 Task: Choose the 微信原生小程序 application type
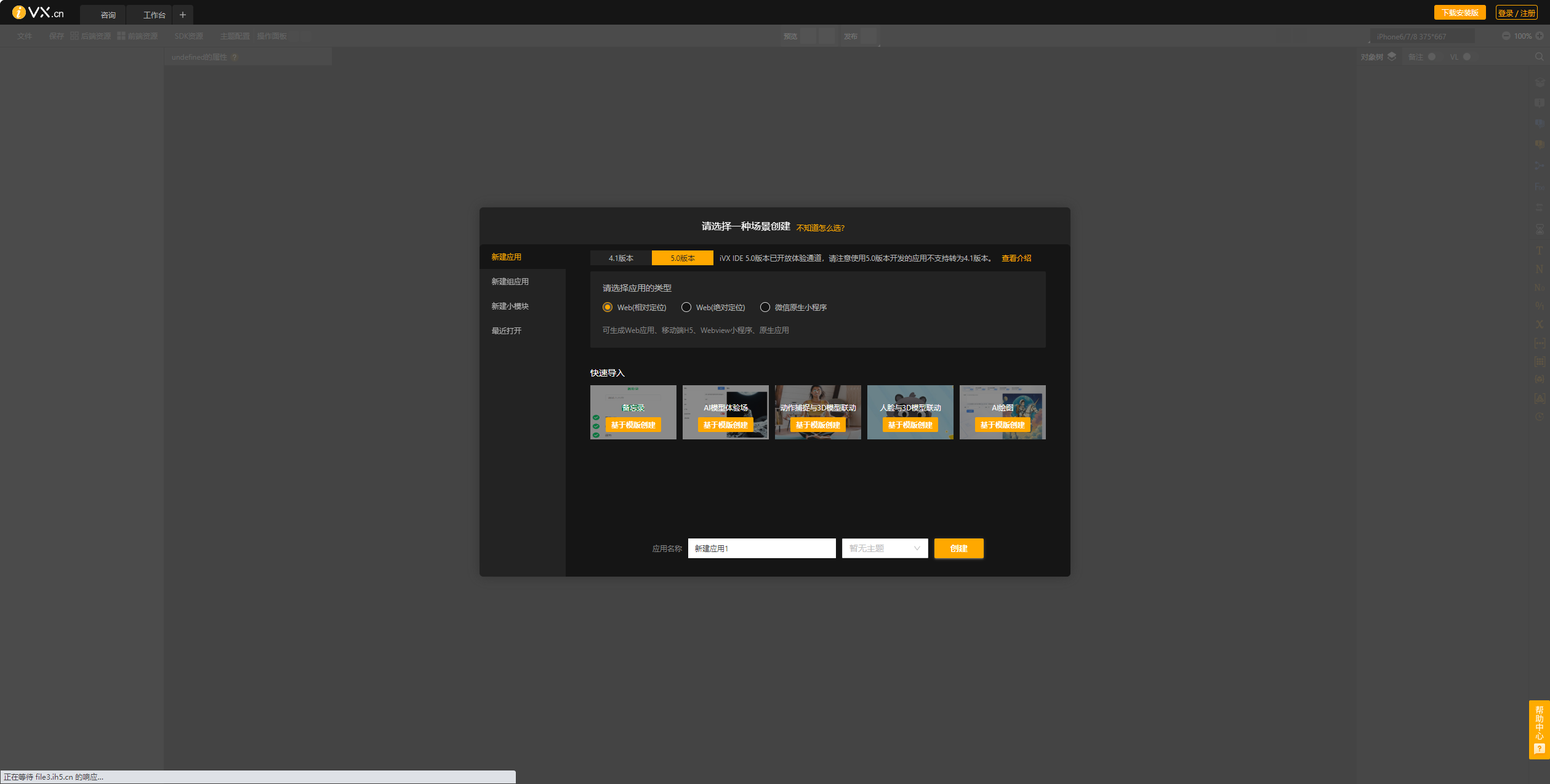coord(765,307)
